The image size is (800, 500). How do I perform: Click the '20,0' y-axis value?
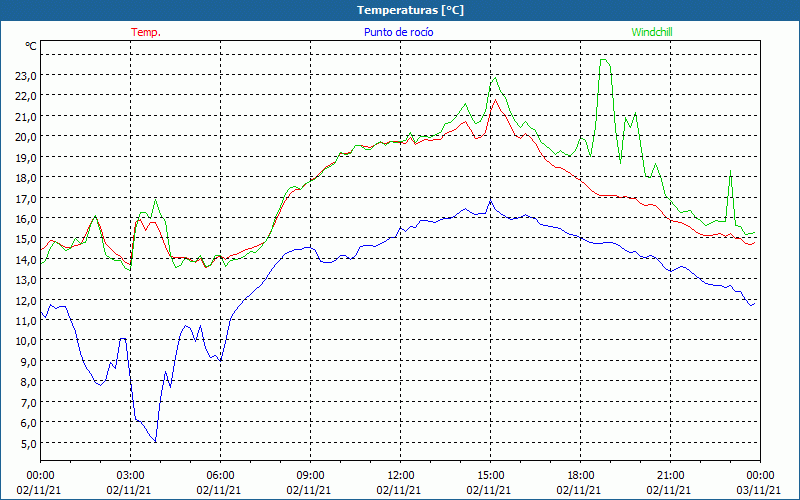[26, 137]
